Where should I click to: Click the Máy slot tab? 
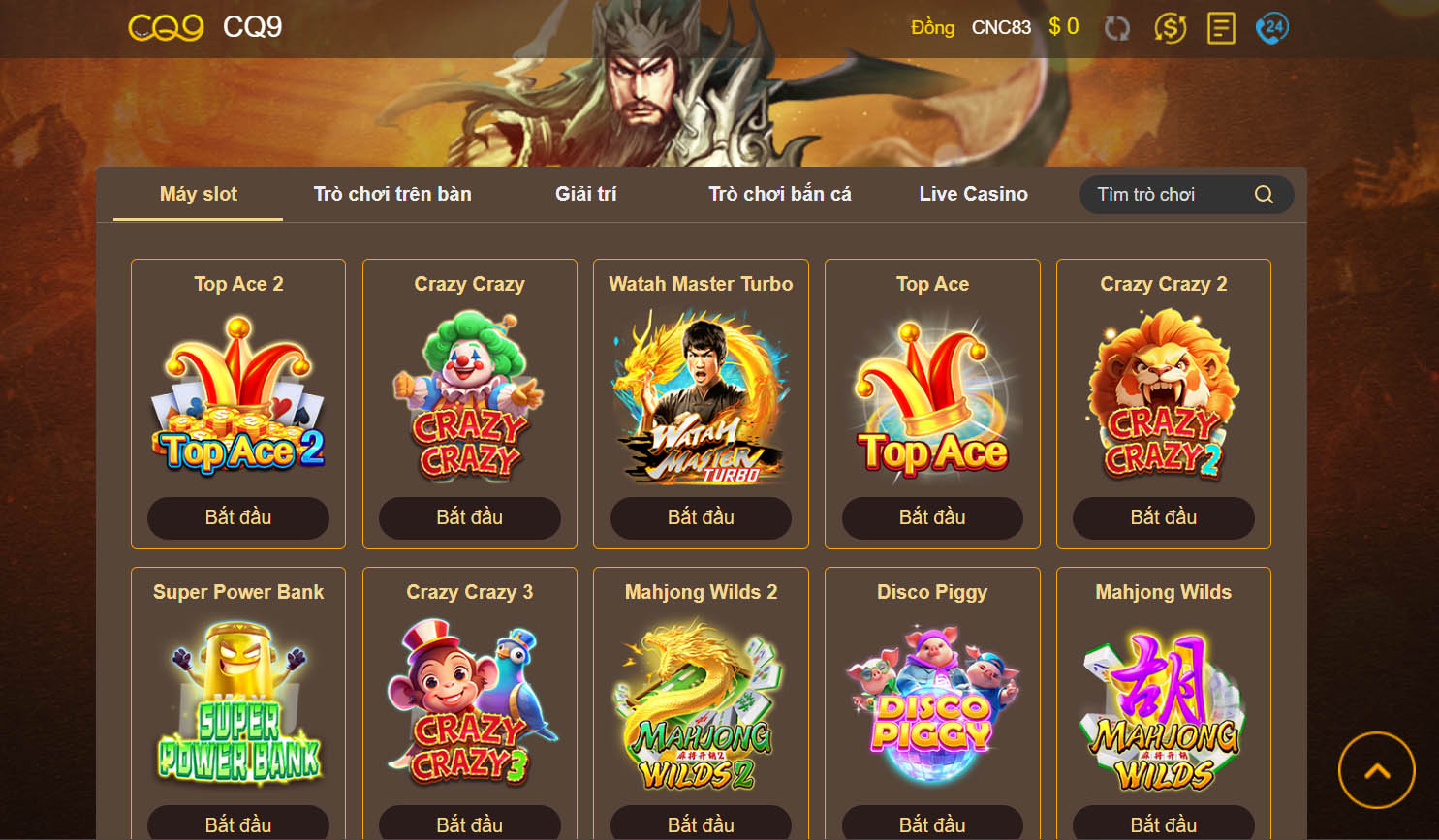[199, 194]
